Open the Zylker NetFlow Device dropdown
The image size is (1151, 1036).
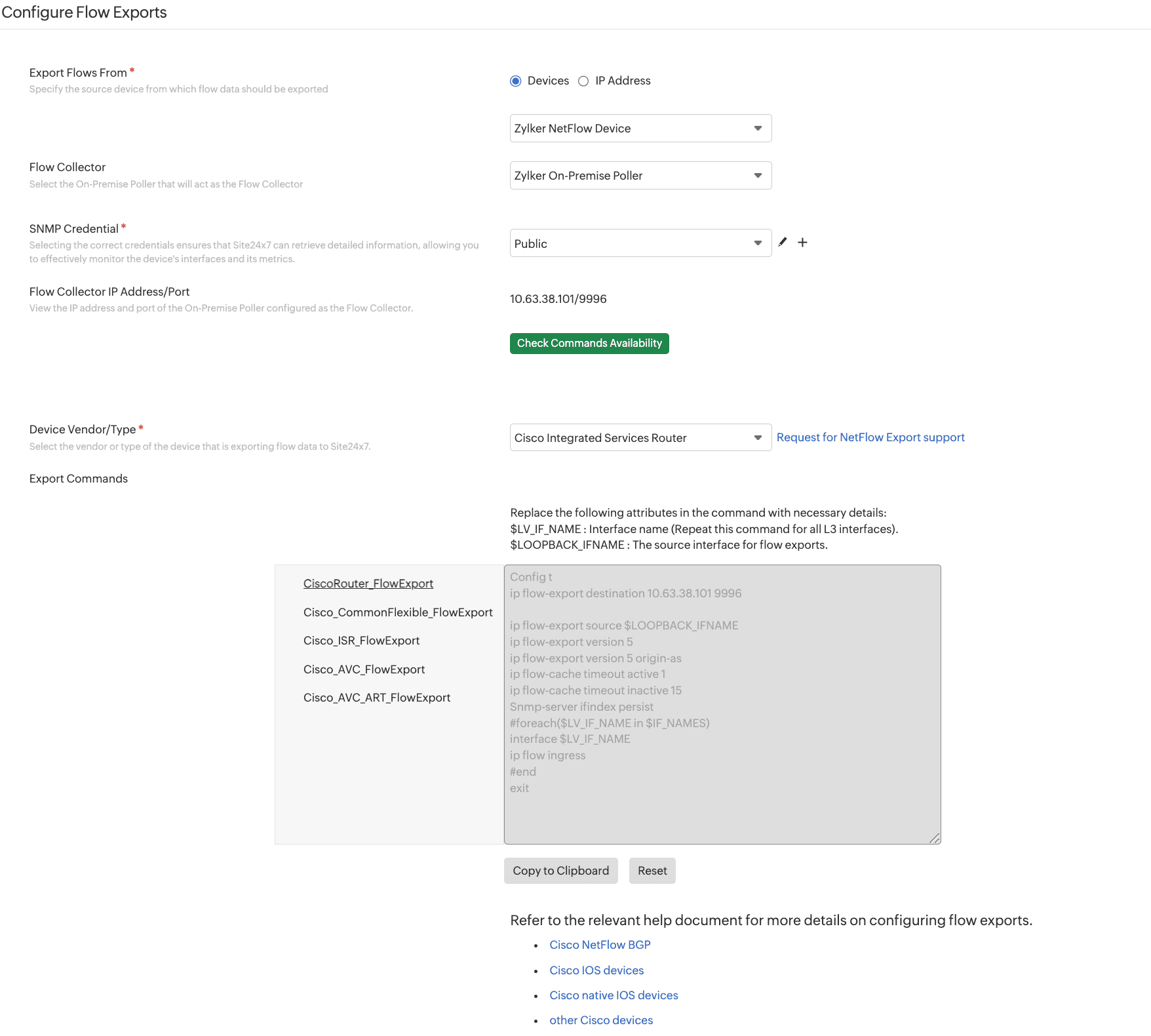tap(640, 129)
